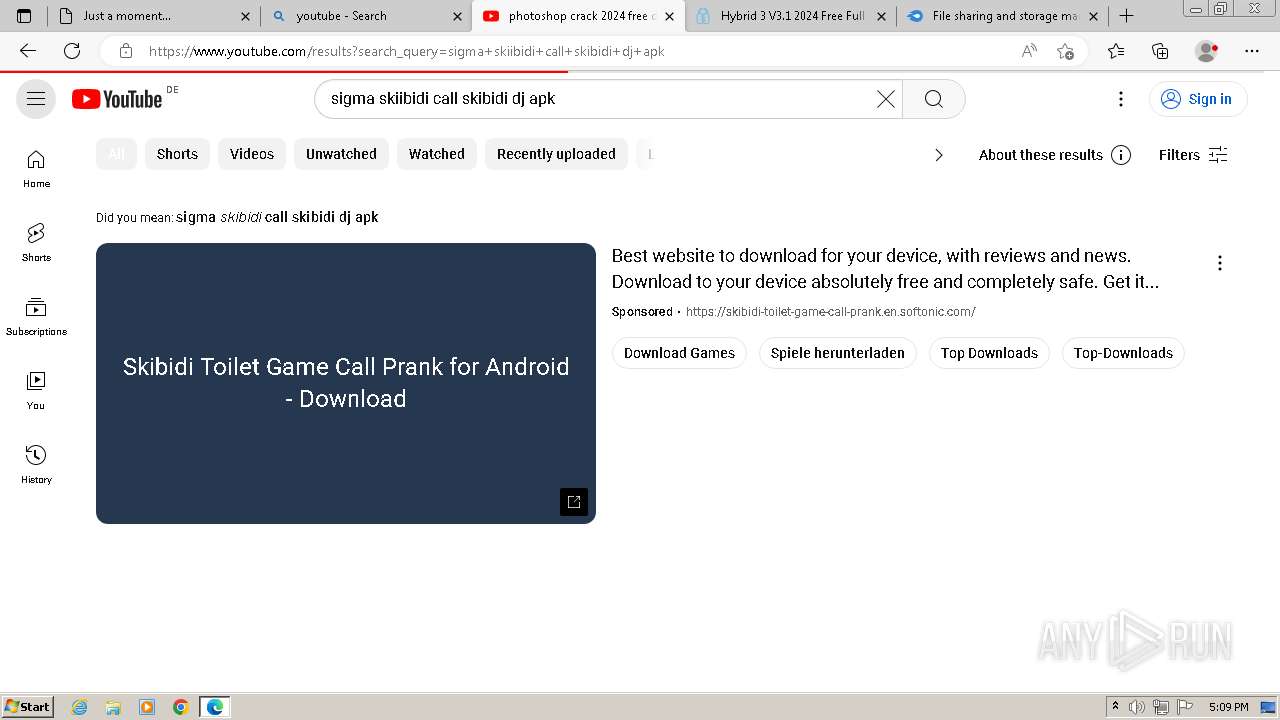Add page to favorites star icon
This screenshot has width=1280, height=720.
point(1065,51)
